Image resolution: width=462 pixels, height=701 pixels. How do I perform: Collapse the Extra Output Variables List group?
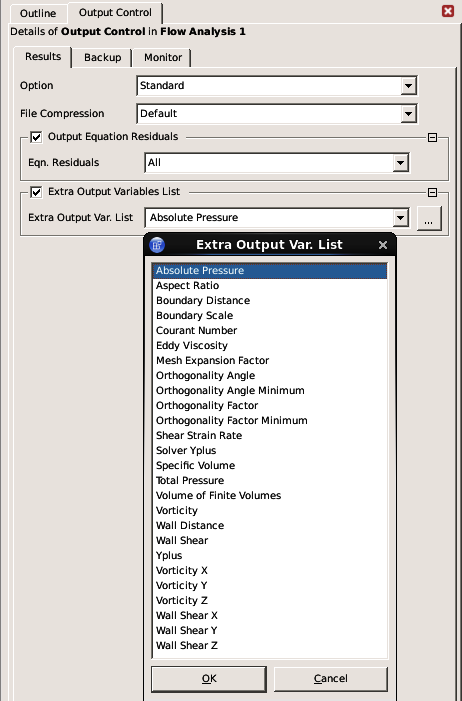coord(432,192)
